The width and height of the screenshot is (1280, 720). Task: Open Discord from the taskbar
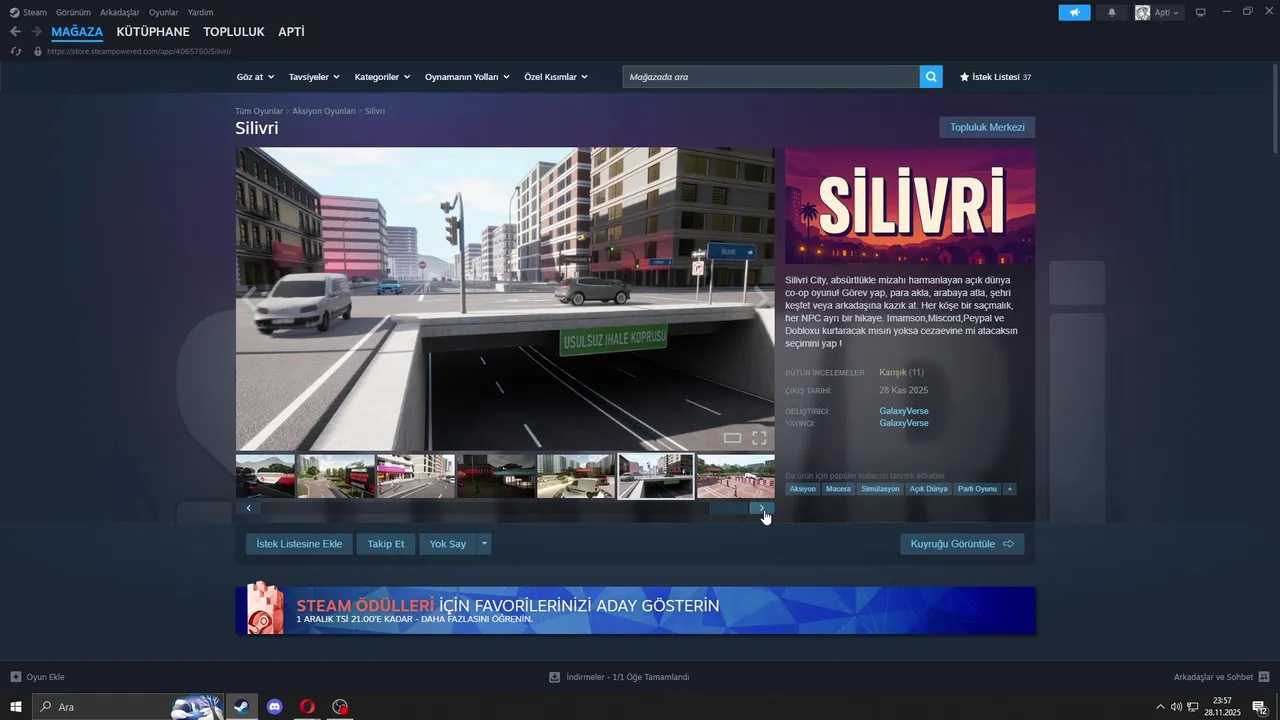275,707
